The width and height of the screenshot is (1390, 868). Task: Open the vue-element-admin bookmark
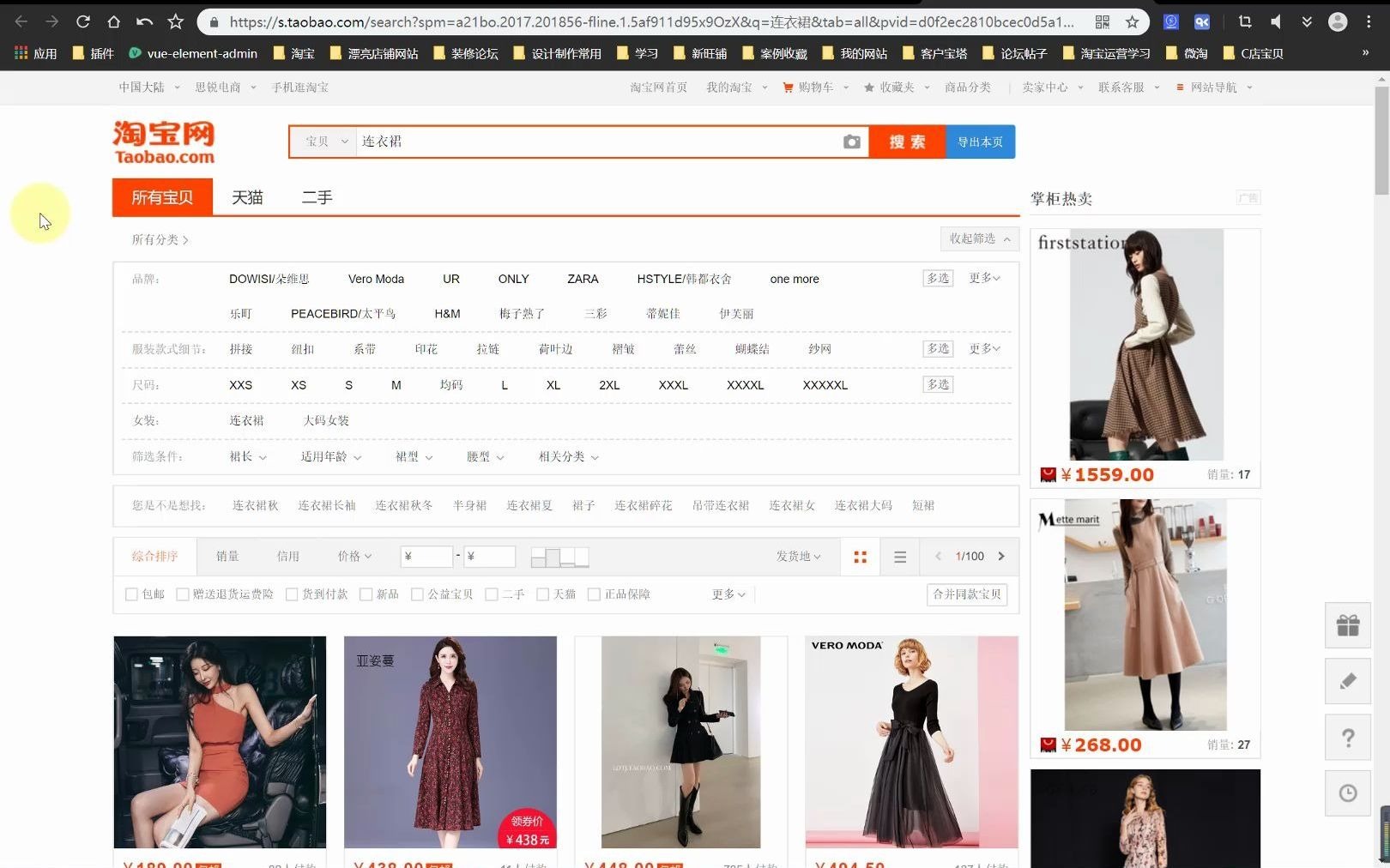click(x=193, y=53)
